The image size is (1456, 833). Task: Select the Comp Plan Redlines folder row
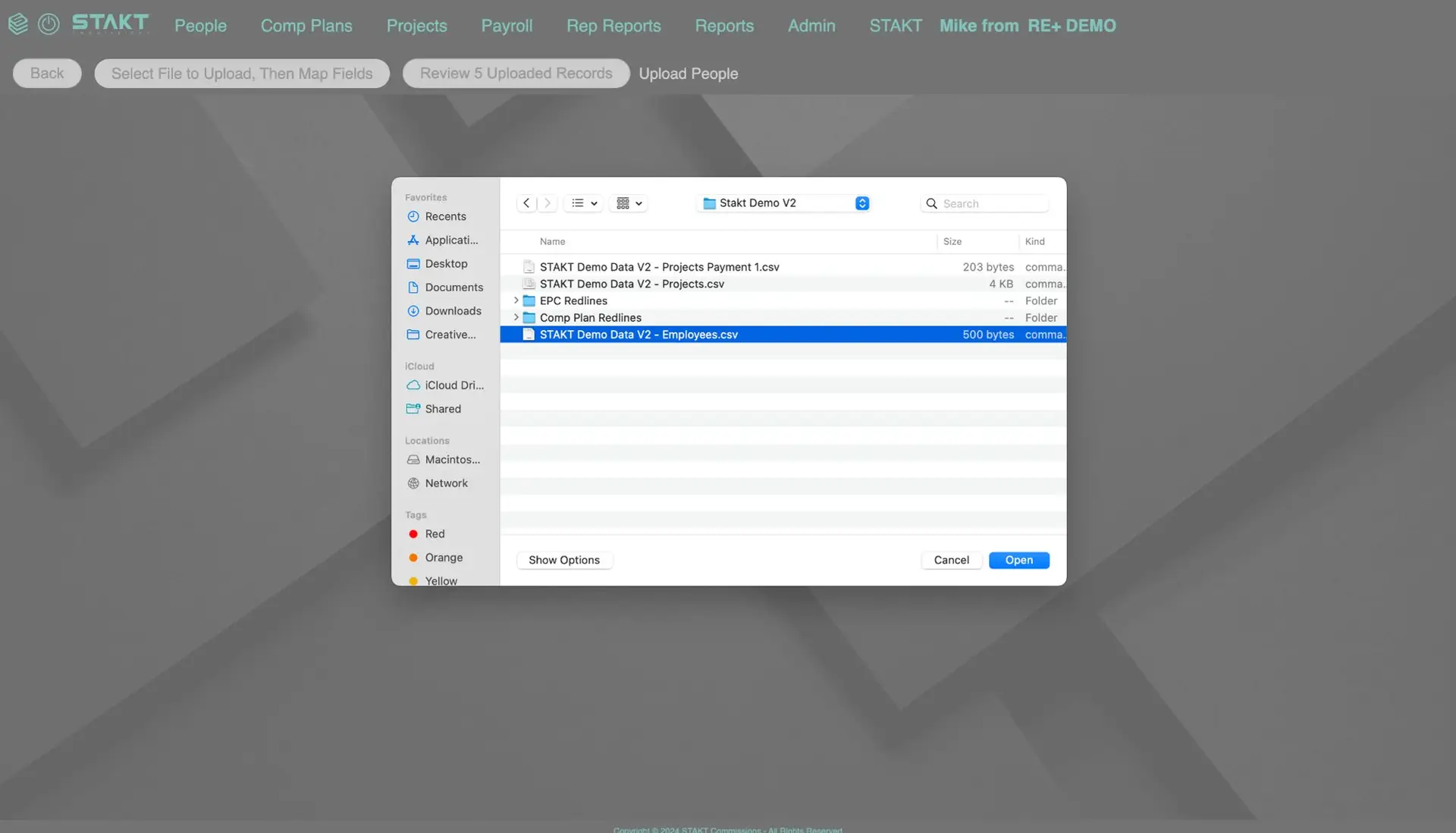(x=783, y=317)
